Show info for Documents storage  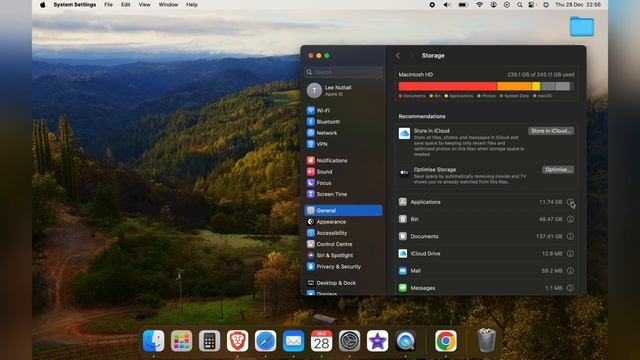click(570, 236)
